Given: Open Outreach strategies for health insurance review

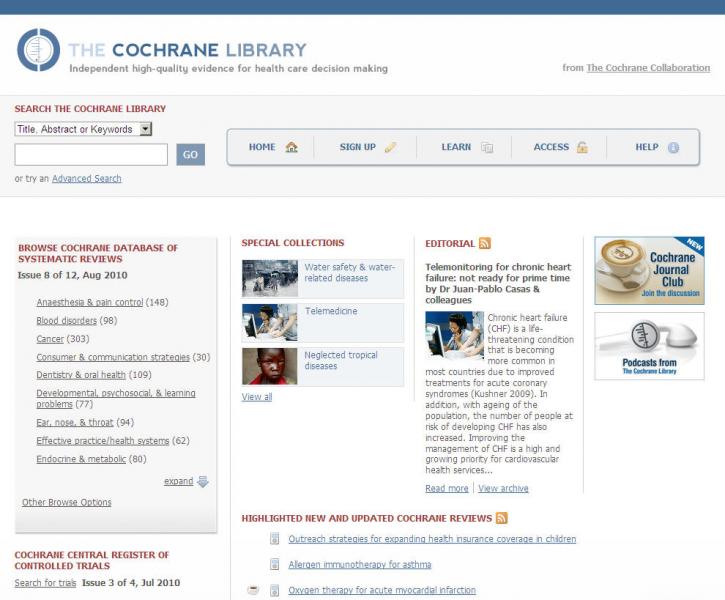Looking at the screenshot, I should (x=432, y=539).
